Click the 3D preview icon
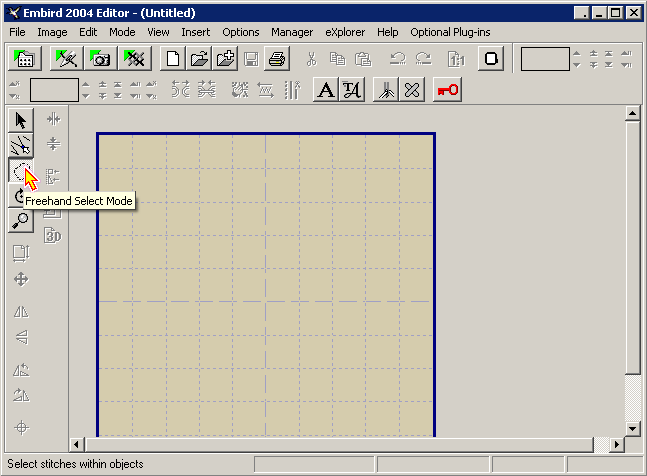 [53, 236]
